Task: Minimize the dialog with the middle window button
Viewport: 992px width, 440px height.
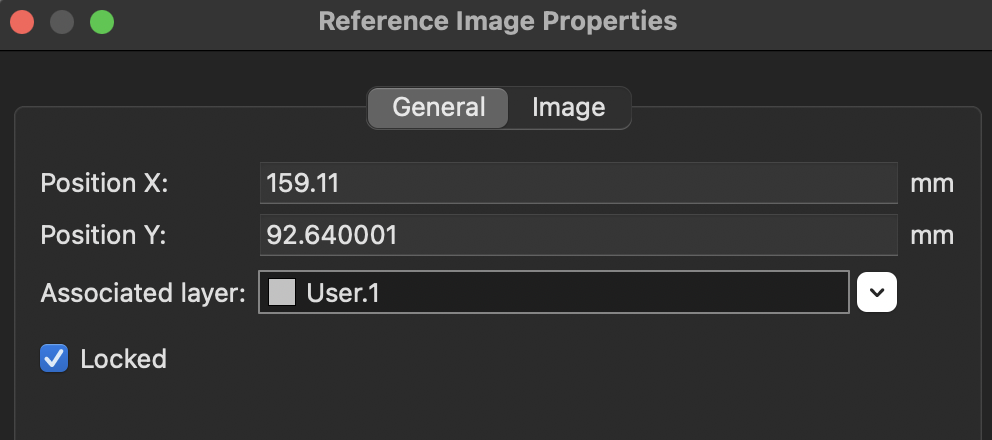Action: click(62, 21)
